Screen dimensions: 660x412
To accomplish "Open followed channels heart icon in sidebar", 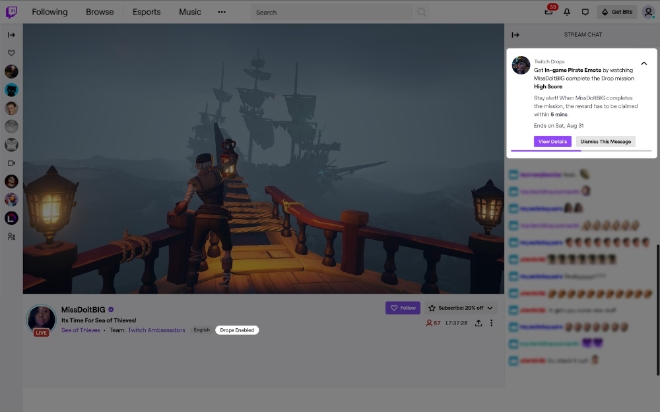I will 11,53.
